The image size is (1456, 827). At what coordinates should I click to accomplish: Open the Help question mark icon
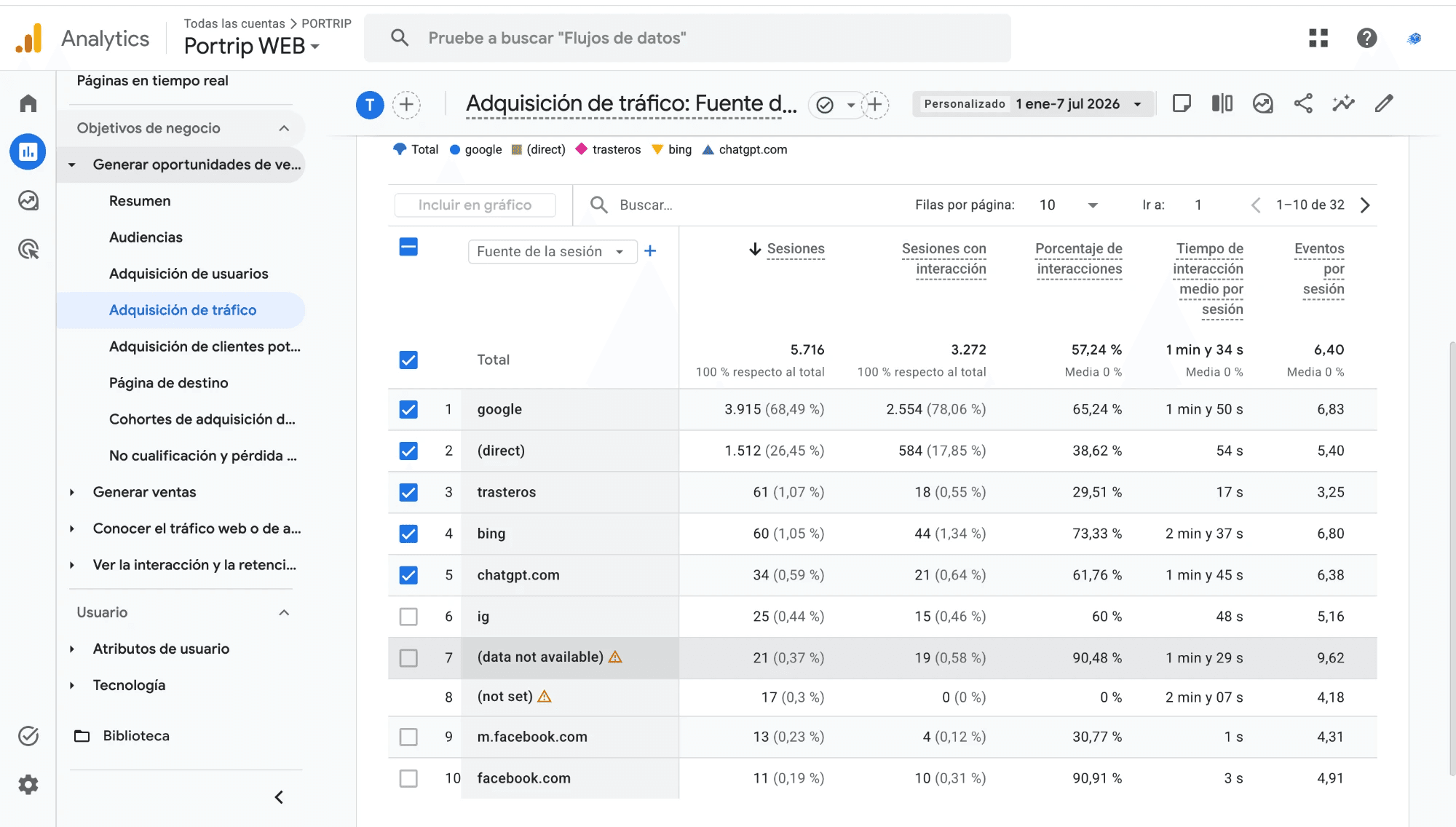1366,38
